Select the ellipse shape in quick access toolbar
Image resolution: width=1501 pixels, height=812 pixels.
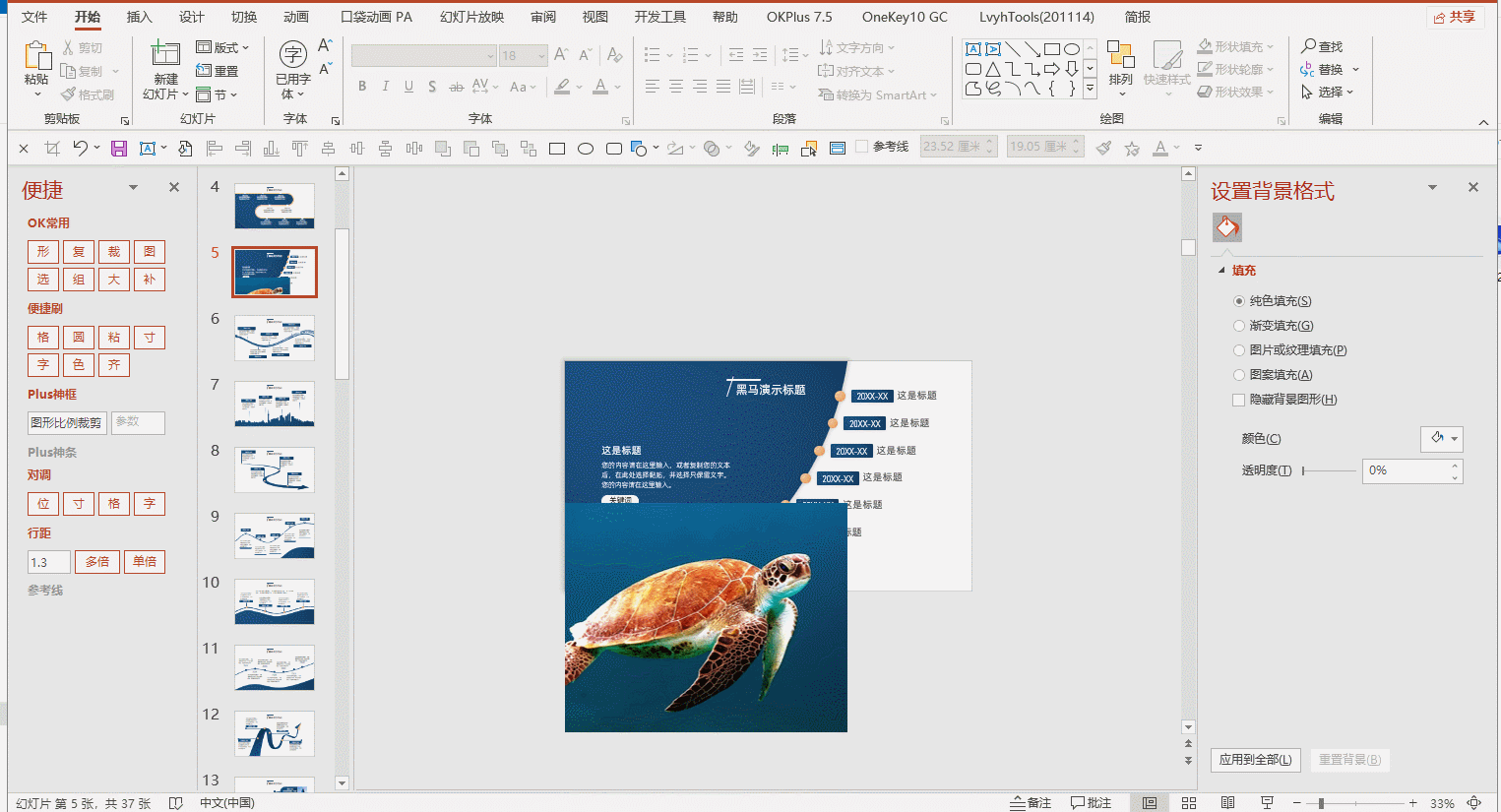(x=586, y=149)
